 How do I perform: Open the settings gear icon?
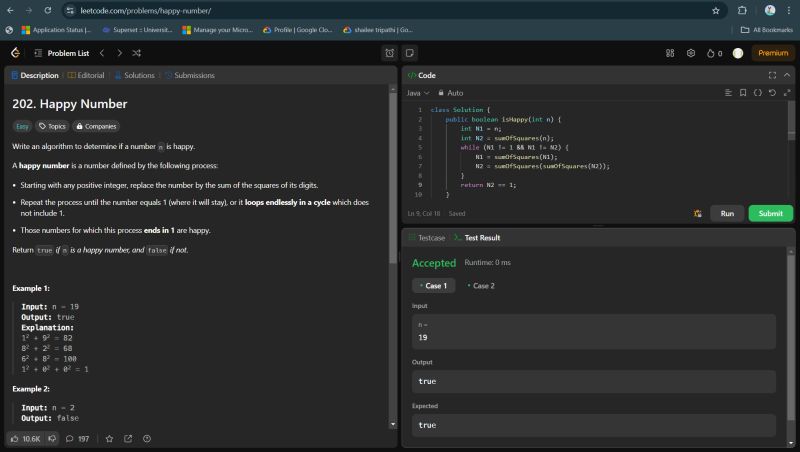pyautogui.click(x=691, y=53)
